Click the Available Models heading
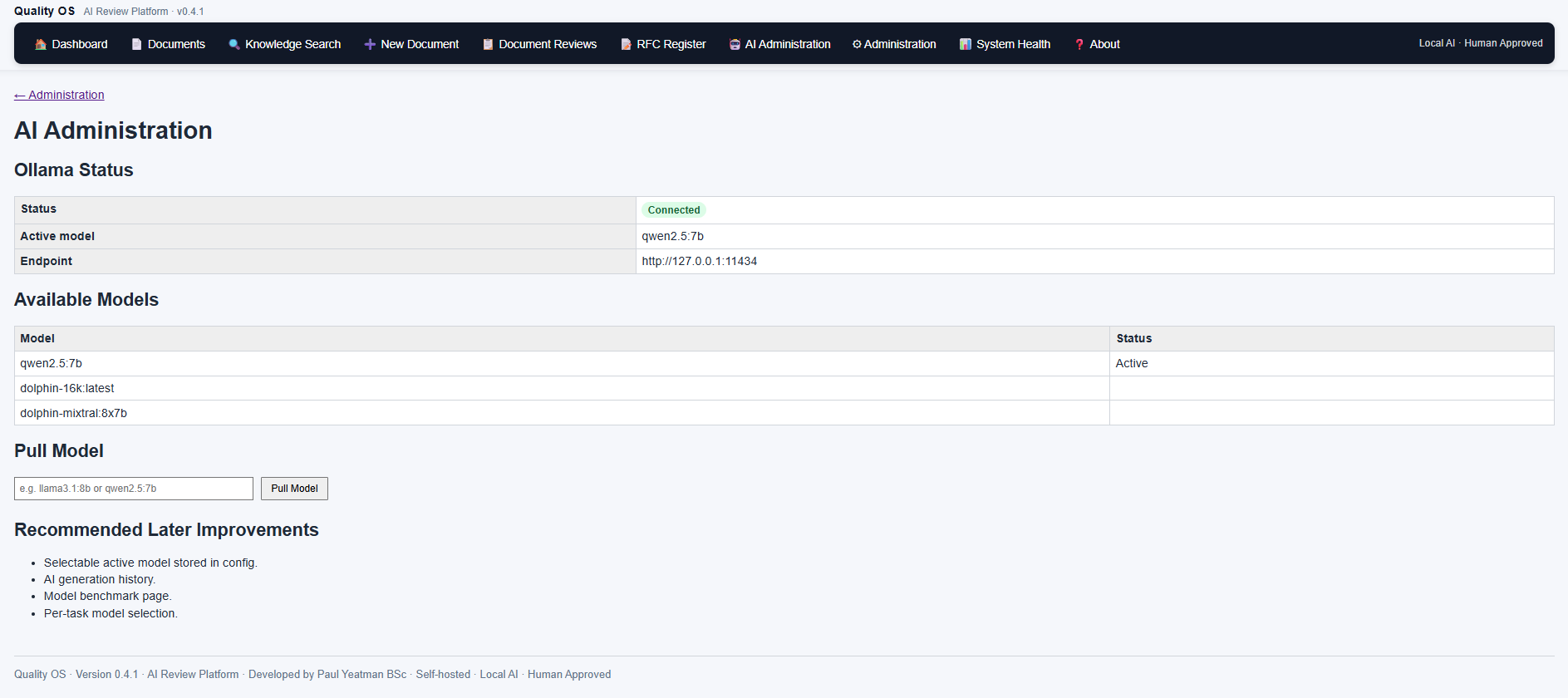The width and height of the screenshot is (1568, 698). tap(86, 299)
